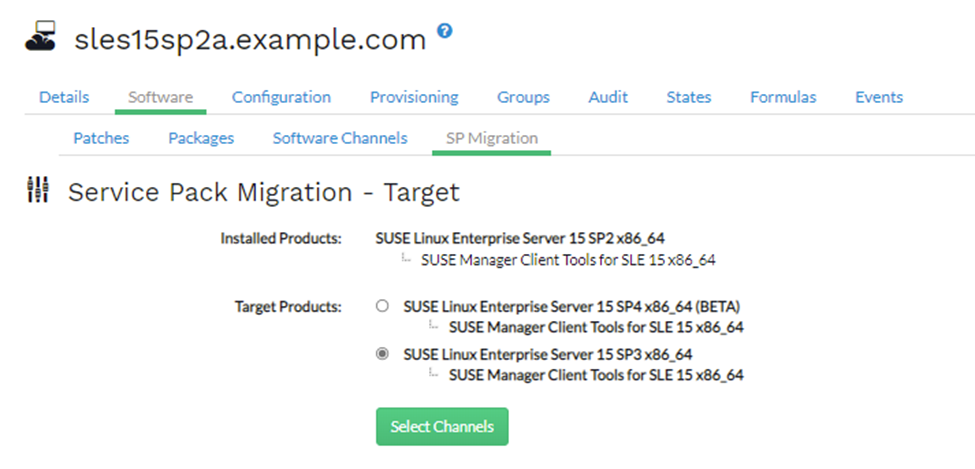This screenshot has width=975, height=469.
Task: Choose the SLES 15 SP3 target product
Action: pos(382,354)
